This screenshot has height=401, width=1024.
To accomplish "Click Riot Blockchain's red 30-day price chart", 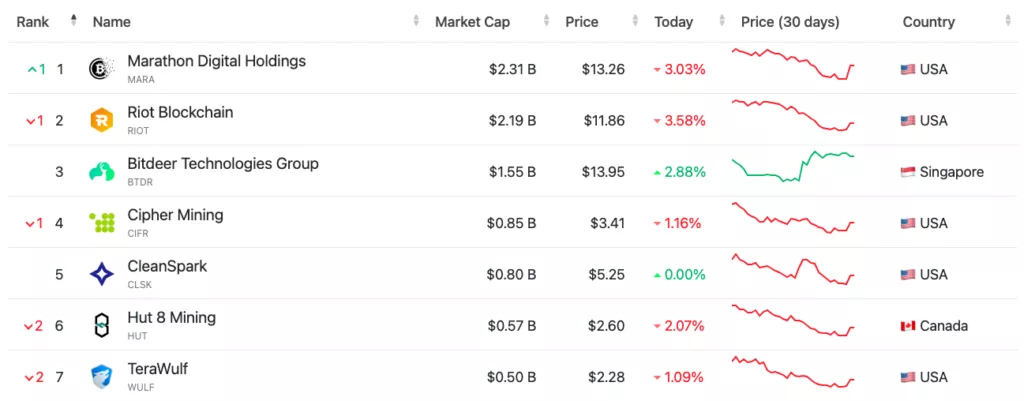I will coord(792,115).
